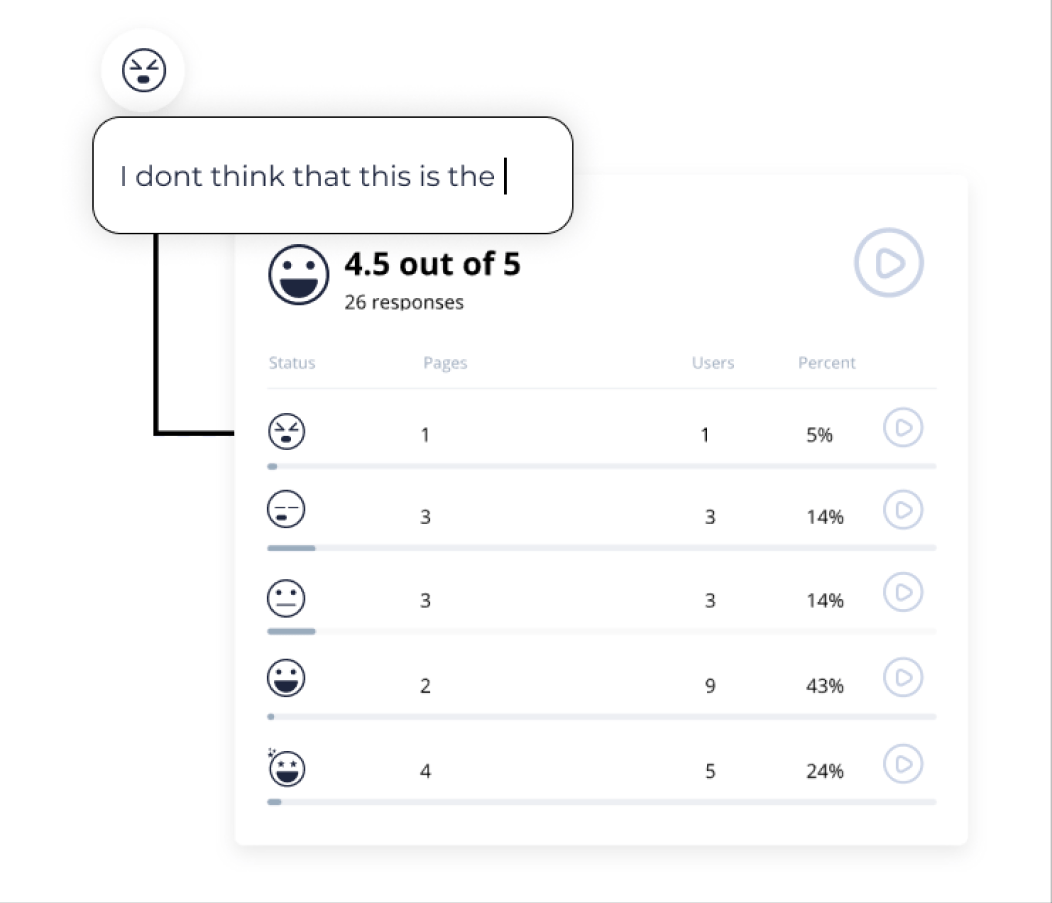Click the annoyed face in the first 14% row
Viewport: 1052px width, 903px height.
pyautogui.click(x=286, y=509)
